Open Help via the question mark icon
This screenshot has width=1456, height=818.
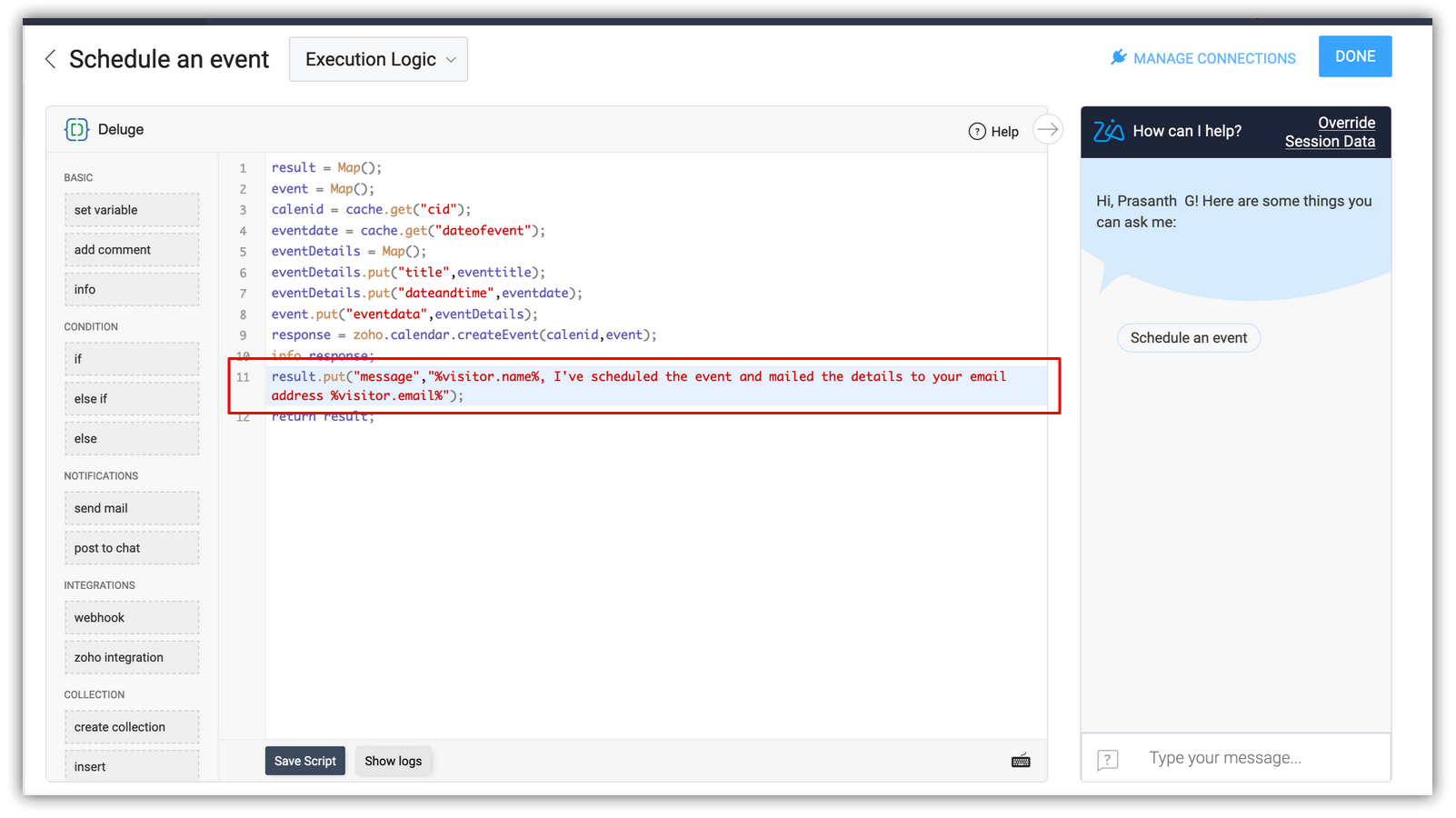tap(977, 131)
